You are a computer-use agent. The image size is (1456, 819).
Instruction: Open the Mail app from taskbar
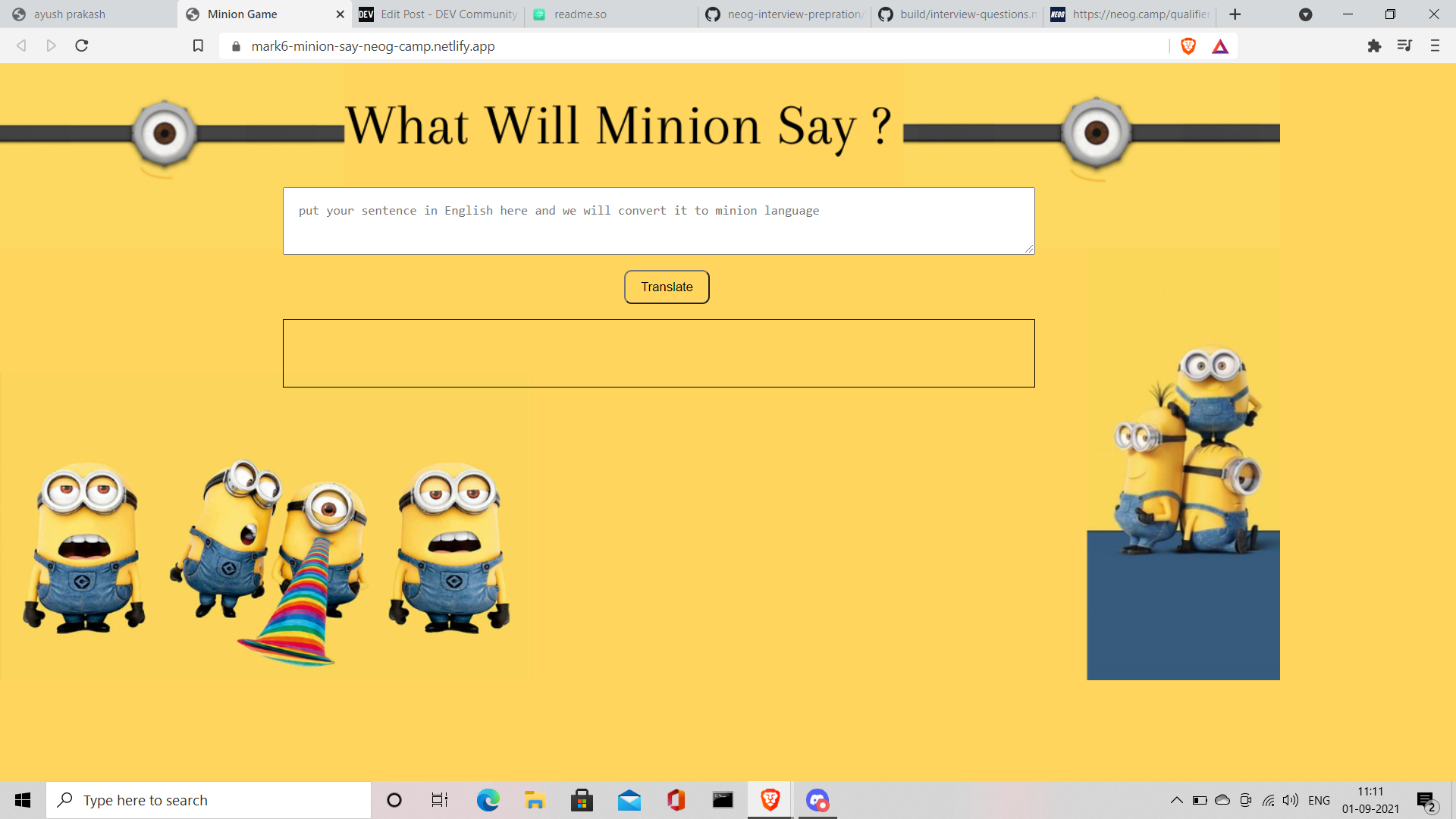pyautogui.click(x=630, y=800)
